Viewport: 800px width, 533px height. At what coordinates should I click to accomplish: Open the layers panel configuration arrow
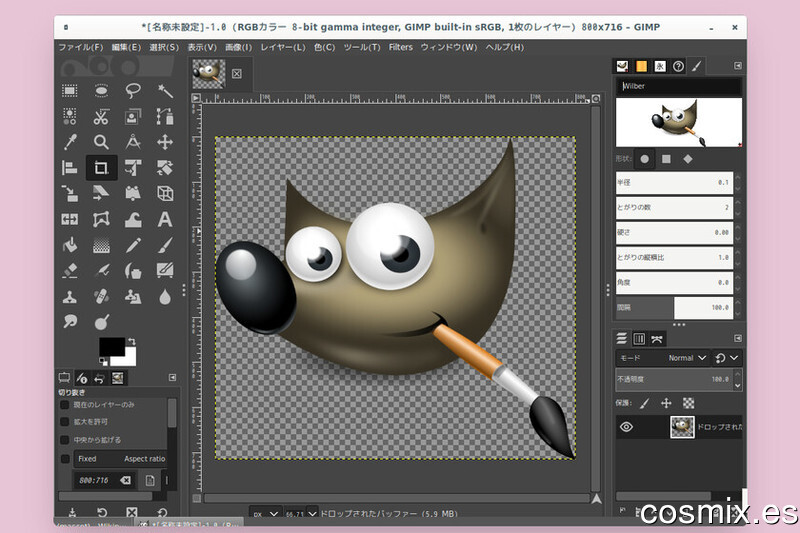point(738,338)
